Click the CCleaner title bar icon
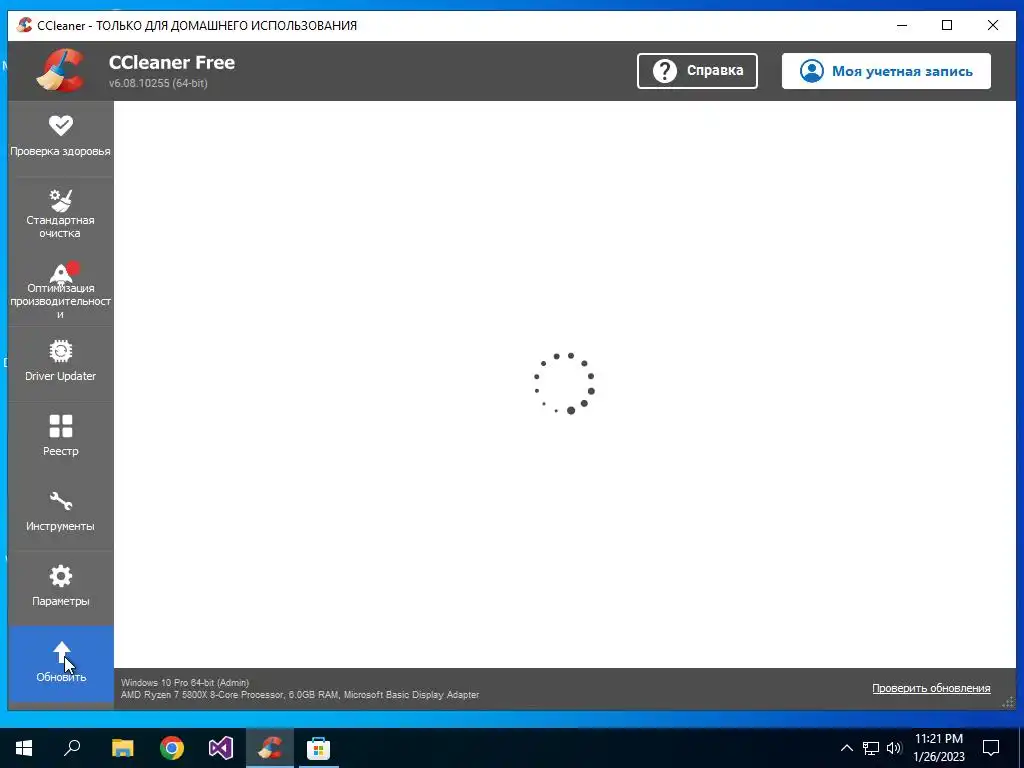This screenshot has width=1024, height=768. coord(25,25)
